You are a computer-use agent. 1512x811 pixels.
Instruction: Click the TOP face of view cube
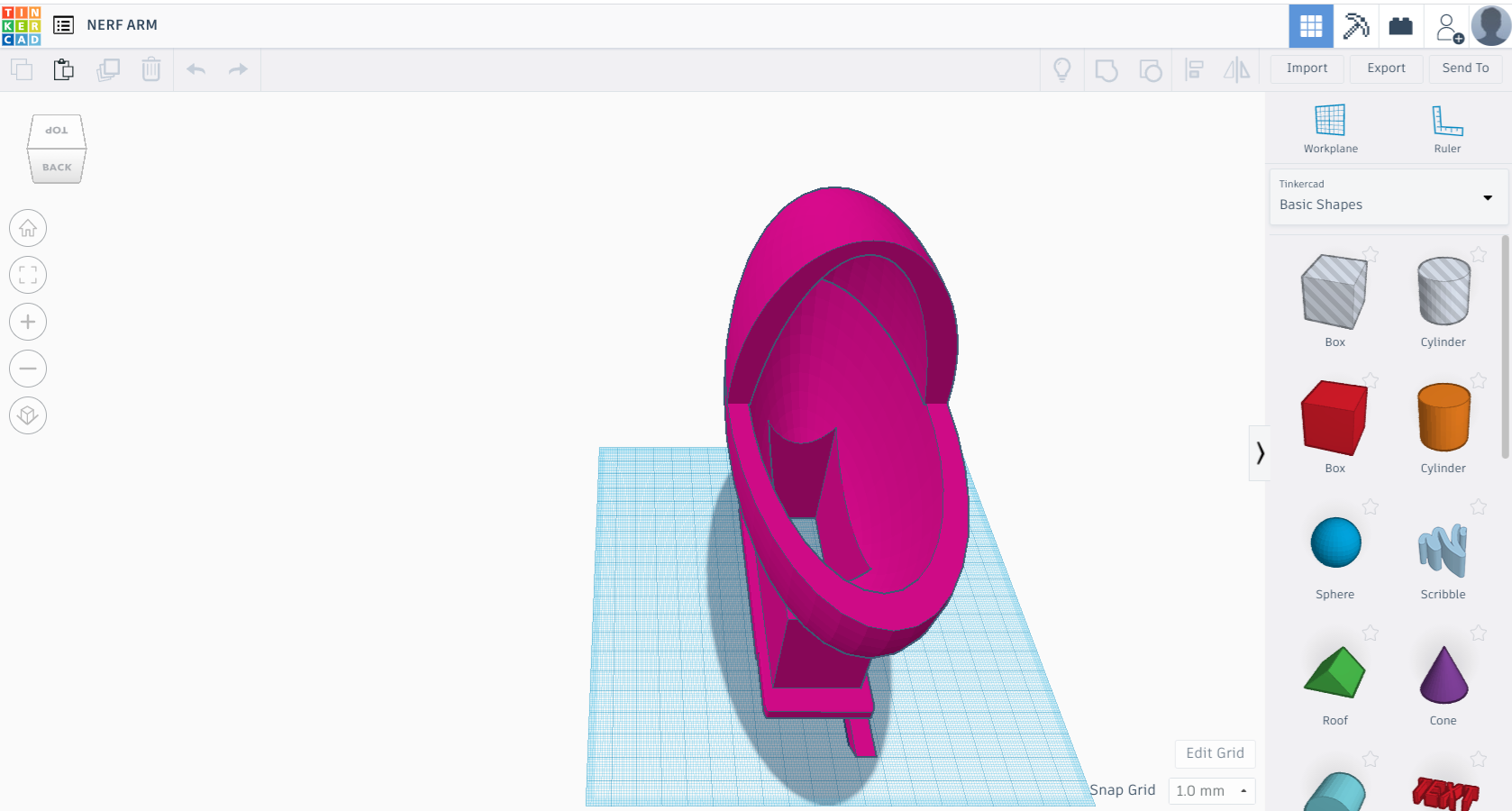[57, 132]
